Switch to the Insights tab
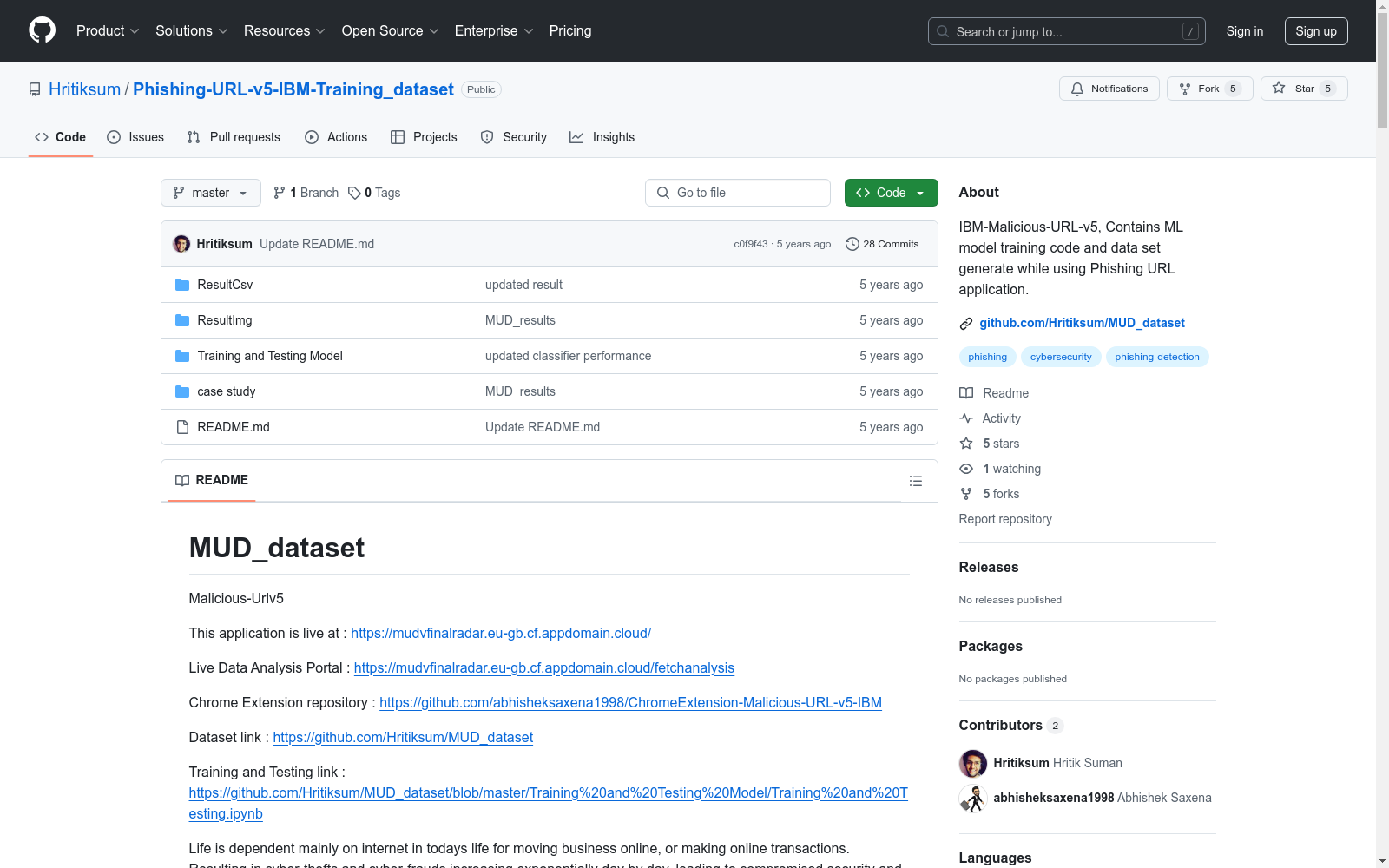Screen dimensions: 1389x868 tap(602, 137)
